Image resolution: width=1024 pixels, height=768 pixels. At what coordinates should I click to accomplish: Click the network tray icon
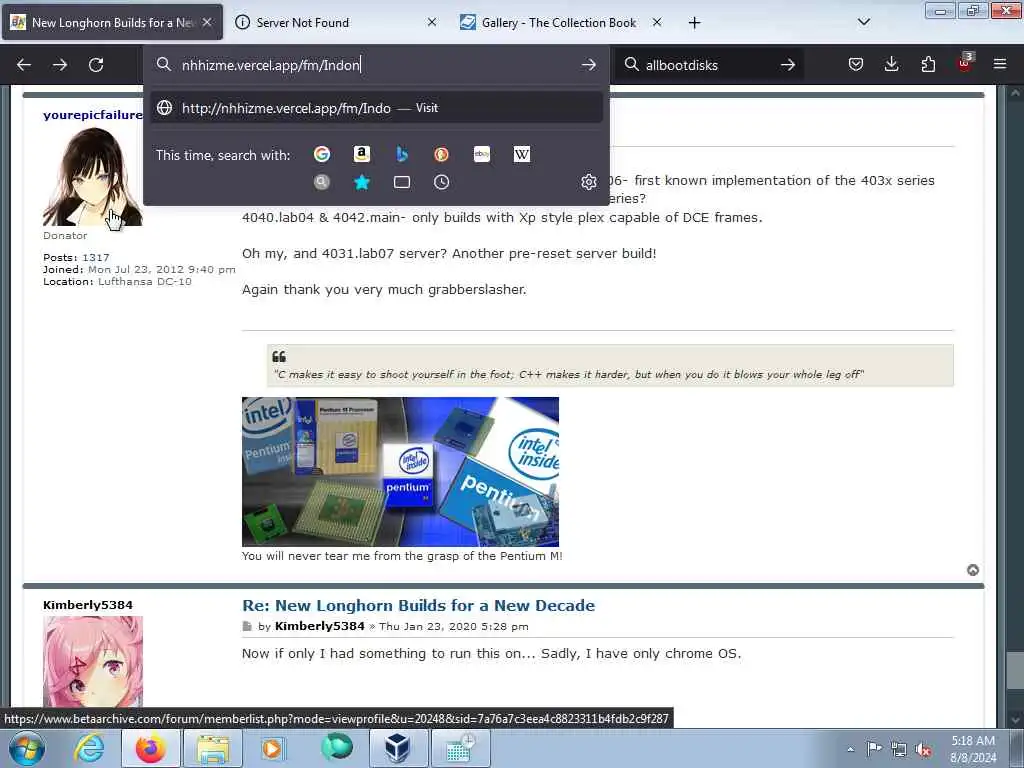899,749
